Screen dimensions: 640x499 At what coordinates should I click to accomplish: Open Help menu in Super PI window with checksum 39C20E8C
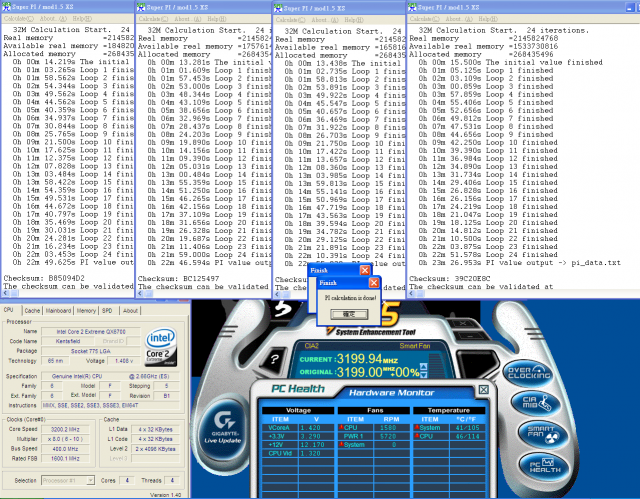[x=488, y=19]
